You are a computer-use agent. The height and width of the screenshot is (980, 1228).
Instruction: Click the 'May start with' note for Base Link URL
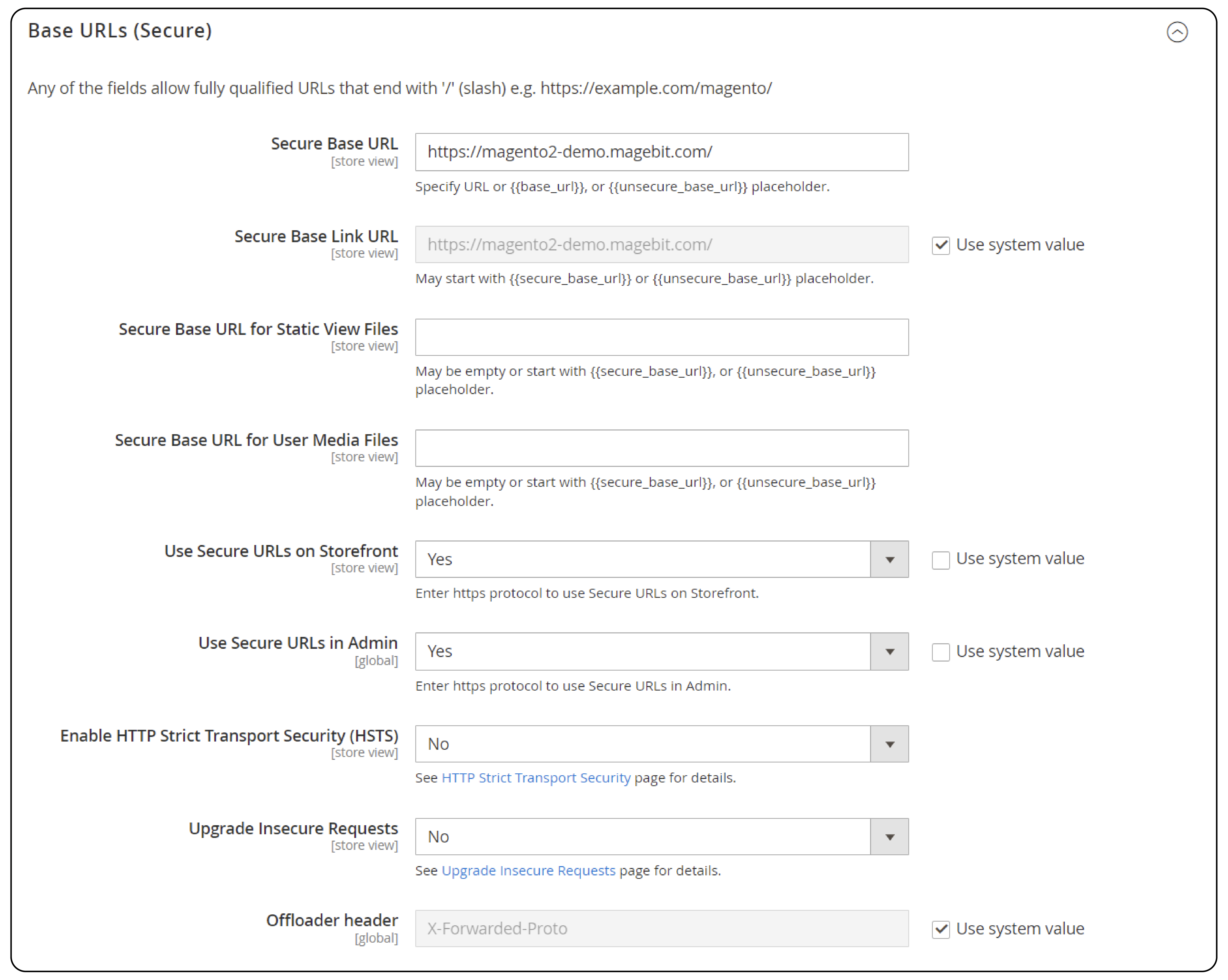[644, 278]
